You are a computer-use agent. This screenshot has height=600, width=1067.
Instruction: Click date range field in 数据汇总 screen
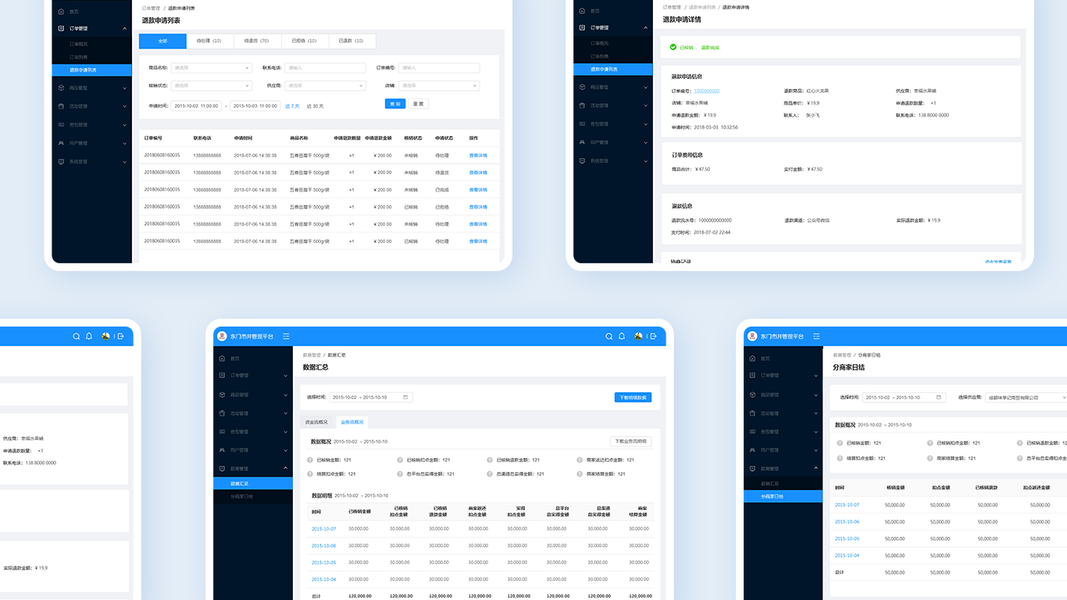371,397
